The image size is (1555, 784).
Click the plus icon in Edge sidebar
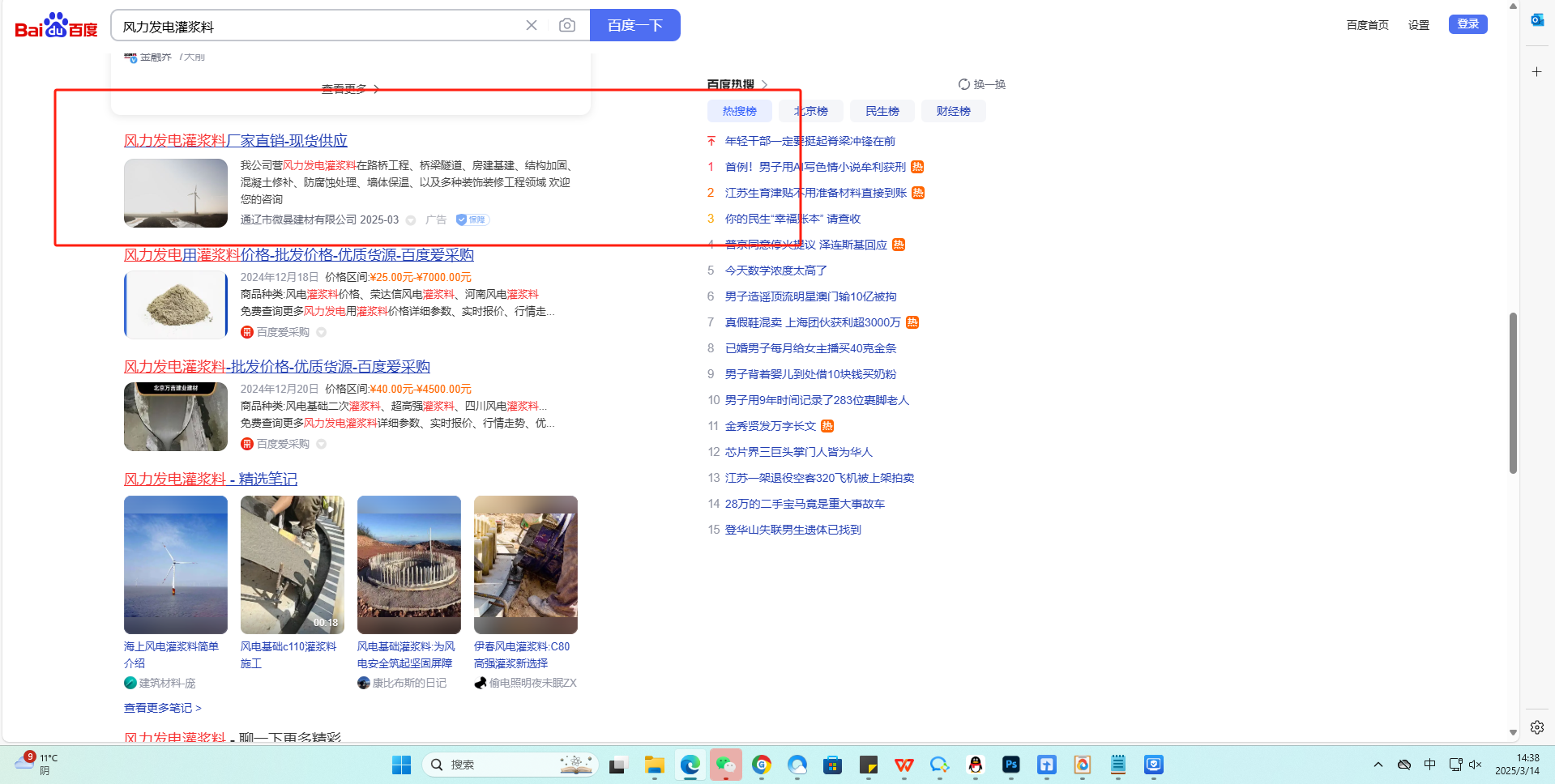coord(1536,72)
